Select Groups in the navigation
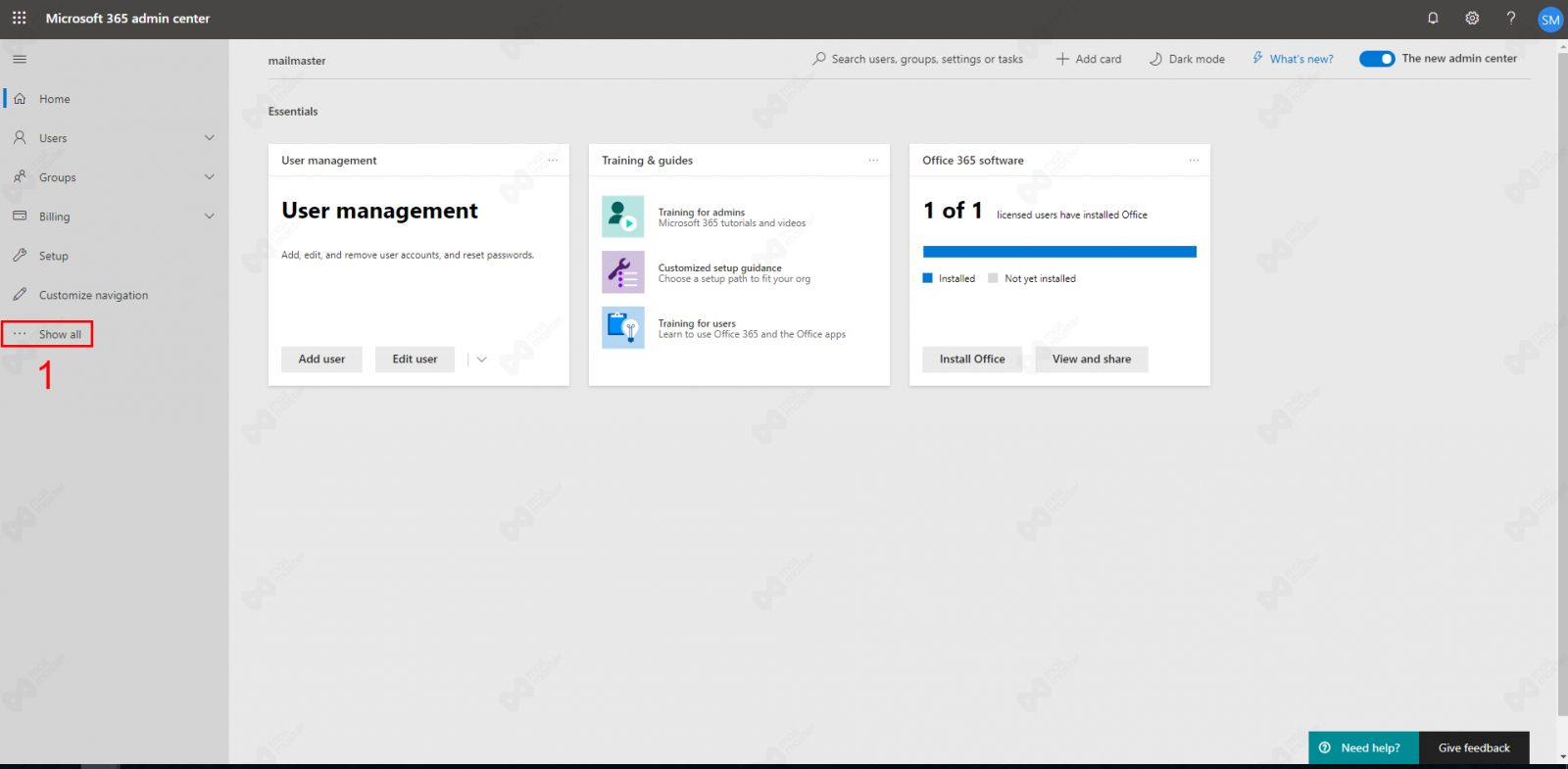1568x769 pixels. 115,177
